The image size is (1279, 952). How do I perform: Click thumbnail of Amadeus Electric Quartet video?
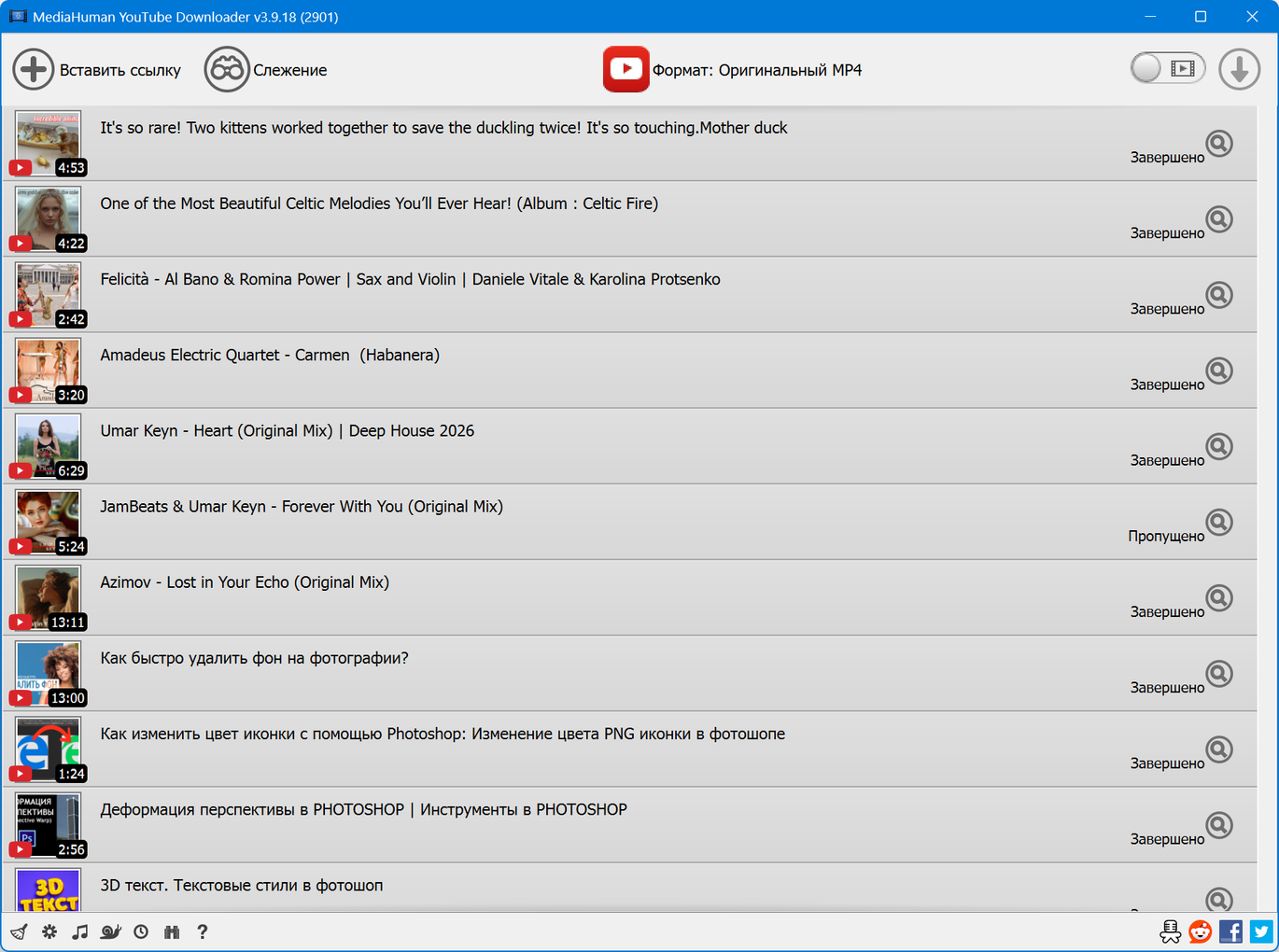click(49, 371)
